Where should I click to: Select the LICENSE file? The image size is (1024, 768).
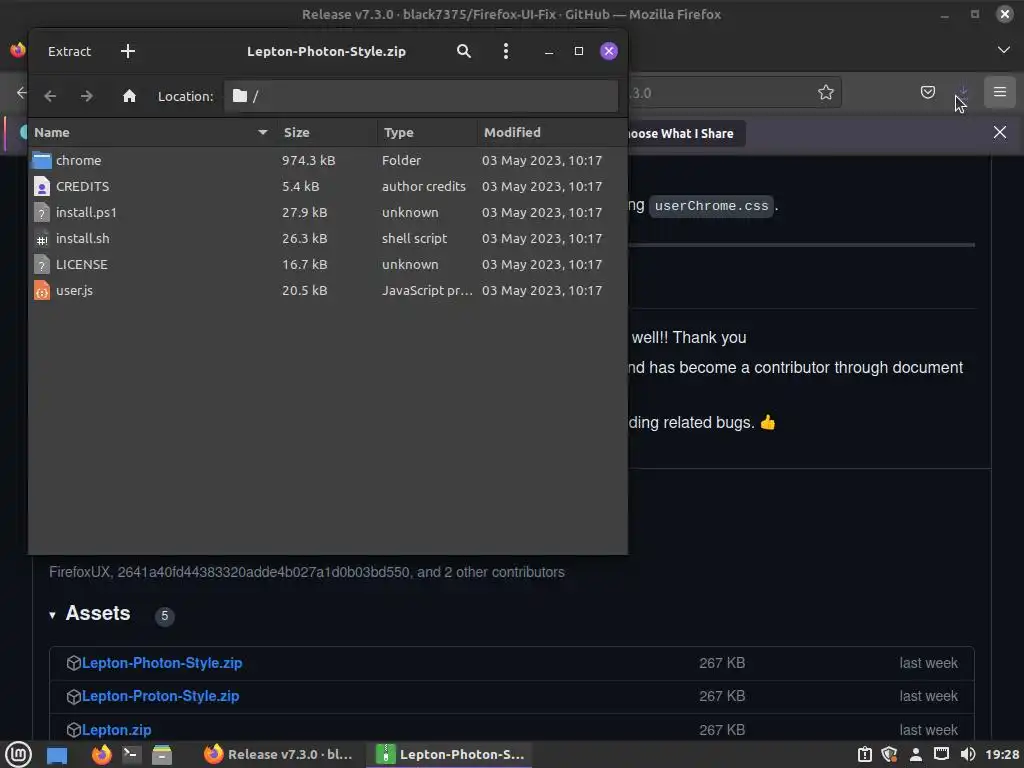pyautogui.click(x=328, y=264)
